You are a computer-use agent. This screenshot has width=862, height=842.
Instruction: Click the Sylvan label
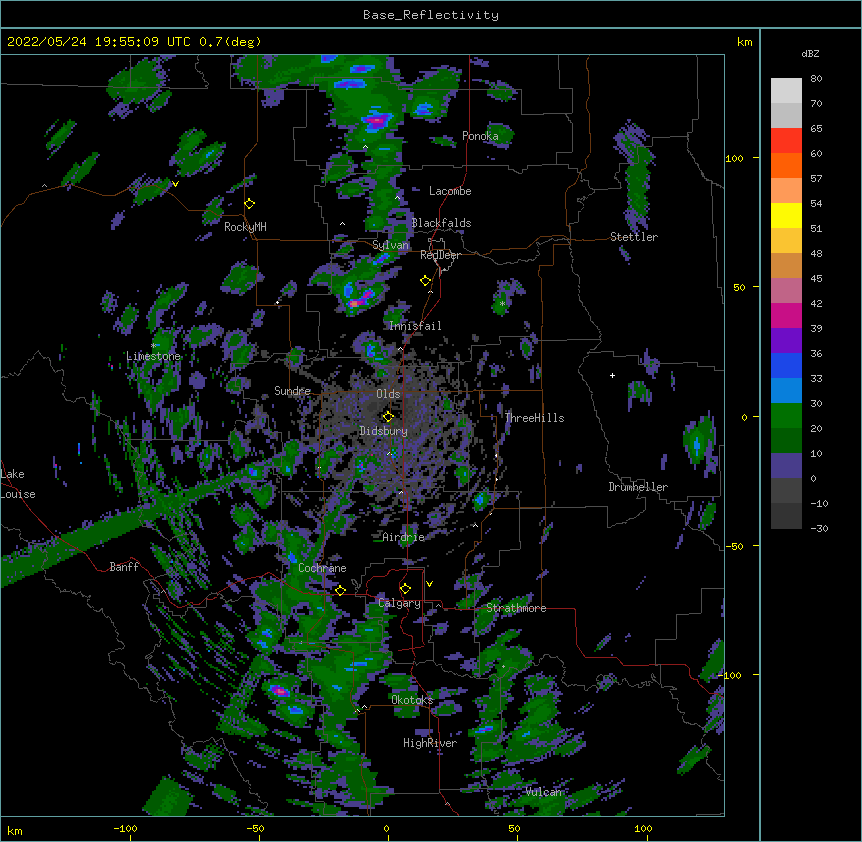pyautogui.click(x=390, y=245)
